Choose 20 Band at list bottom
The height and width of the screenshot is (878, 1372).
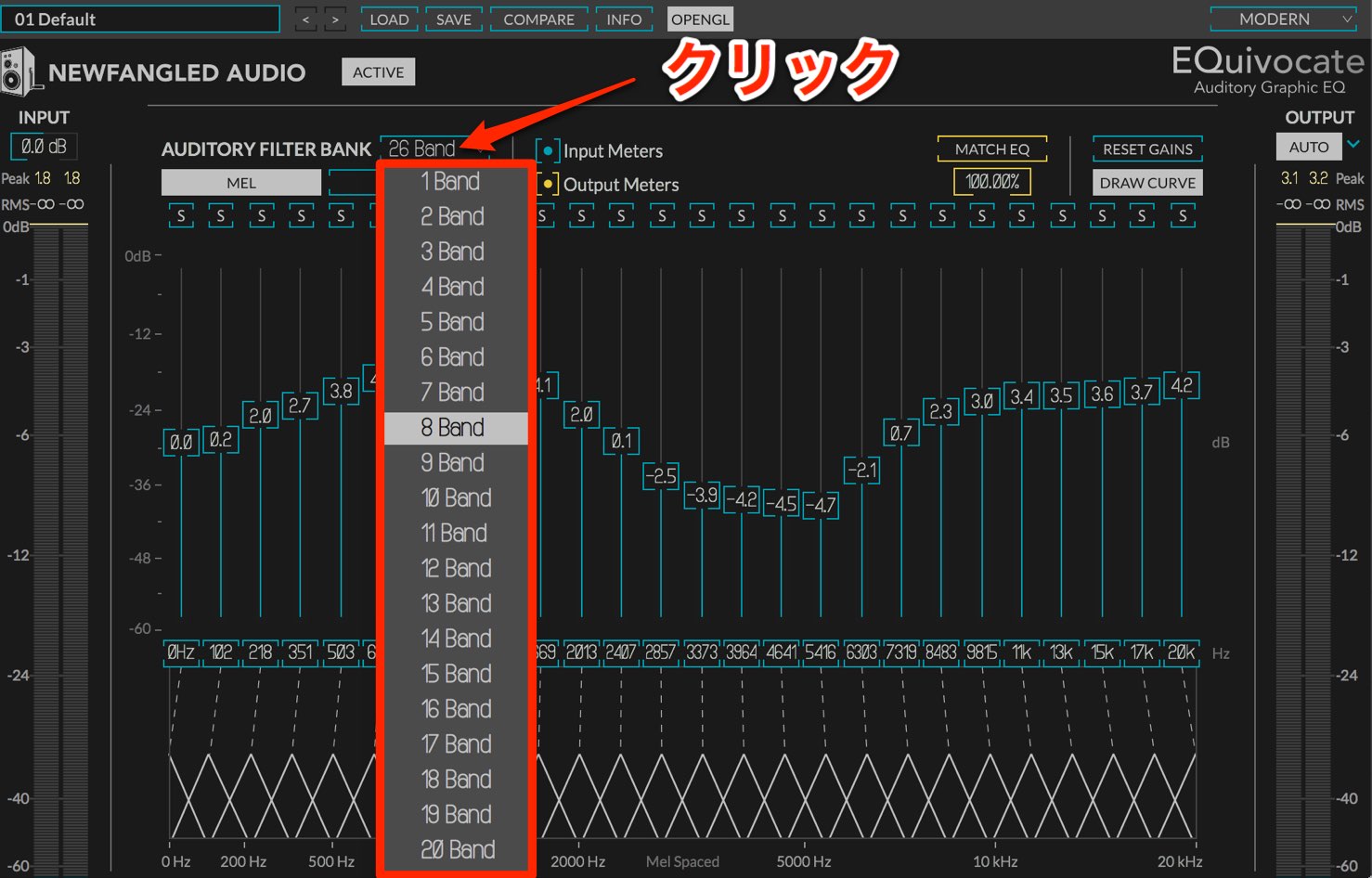[456, 850]
